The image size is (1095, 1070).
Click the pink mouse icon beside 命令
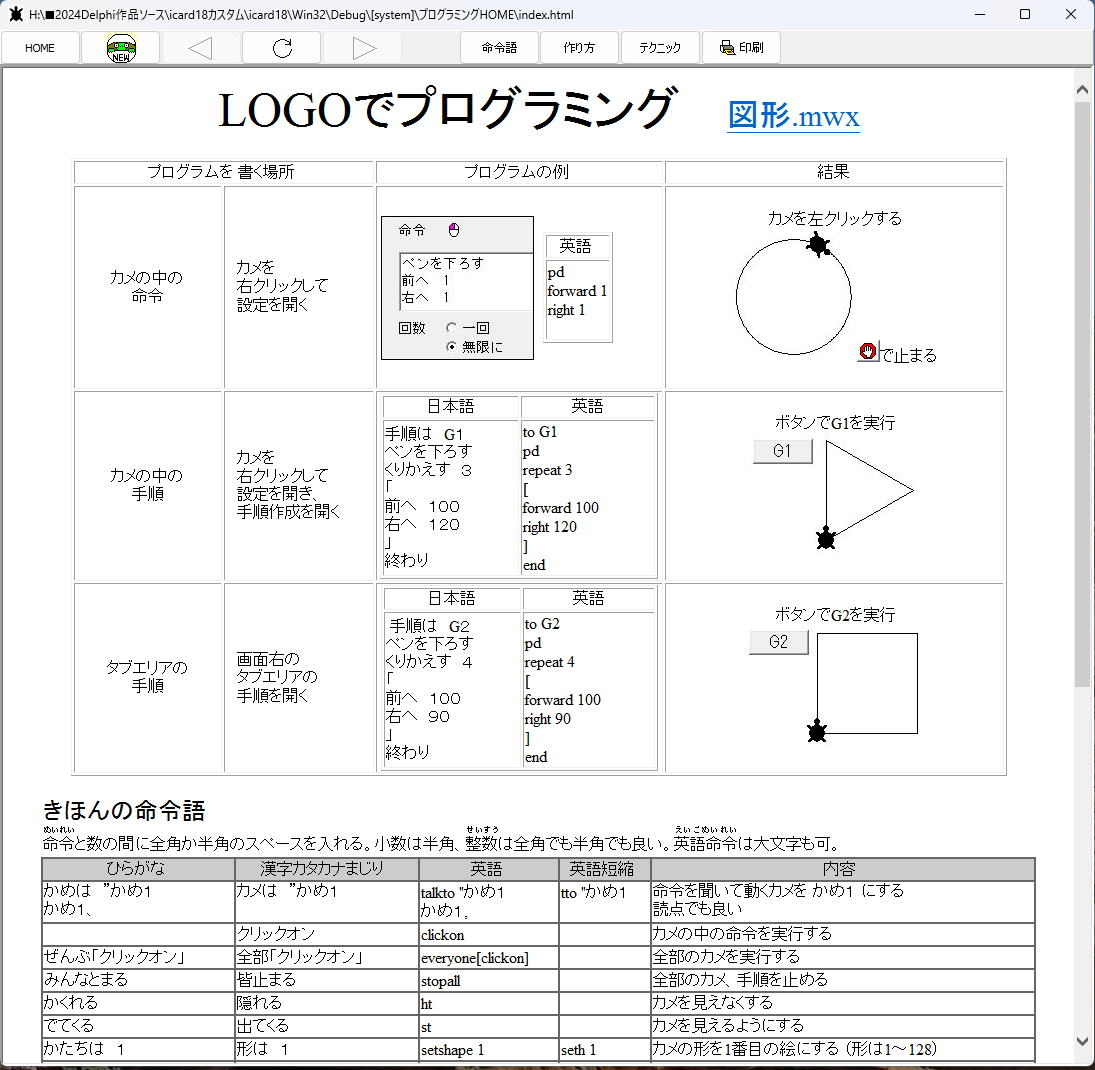[453, 230]
